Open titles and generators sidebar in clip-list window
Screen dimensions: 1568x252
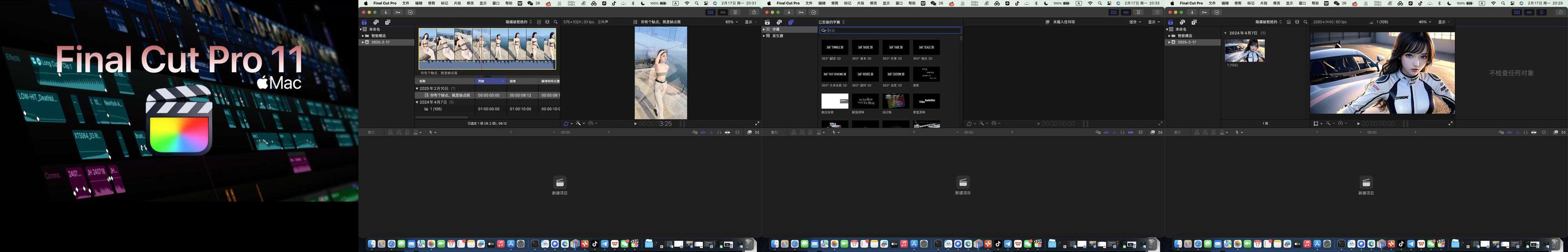(388, 22)
